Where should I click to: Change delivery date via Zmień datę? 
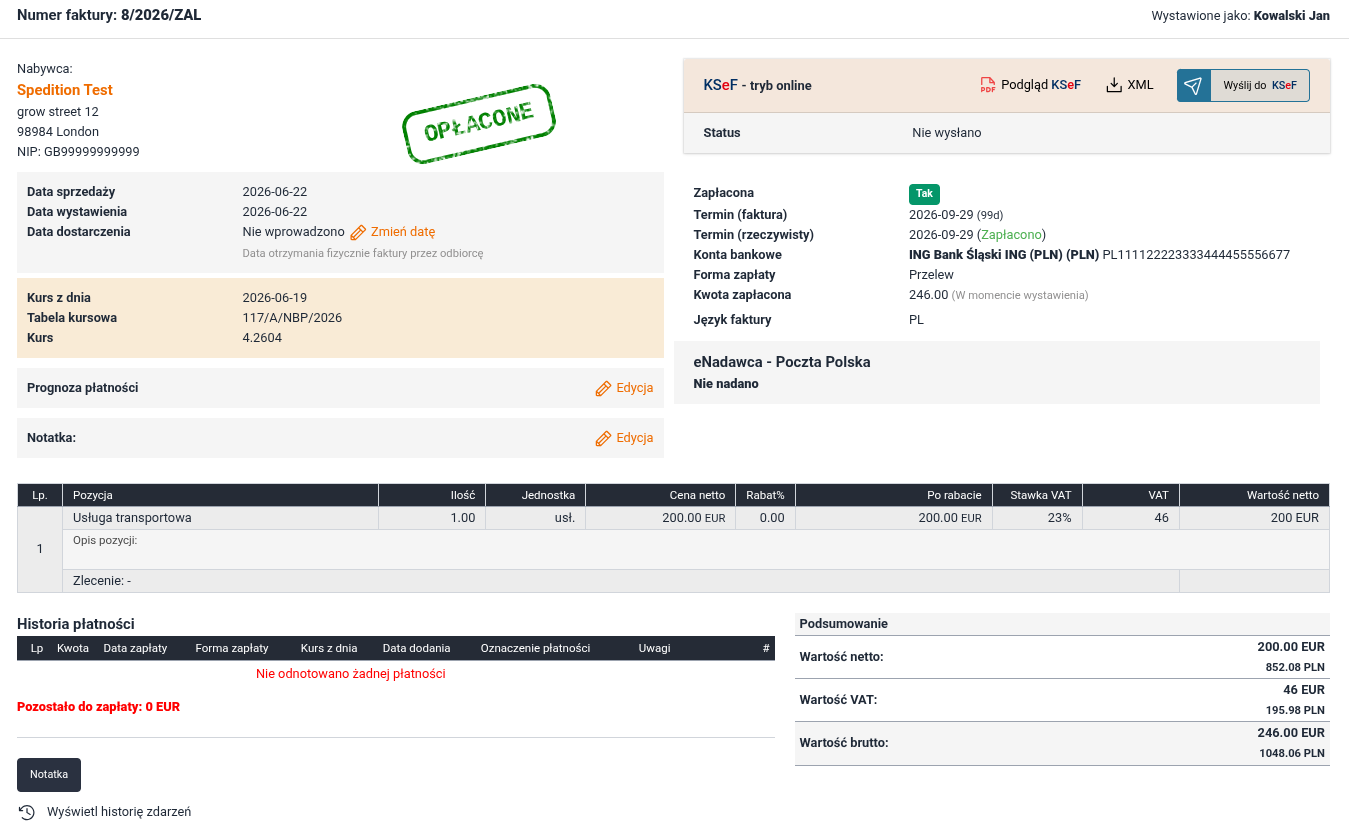pos(403,232)
